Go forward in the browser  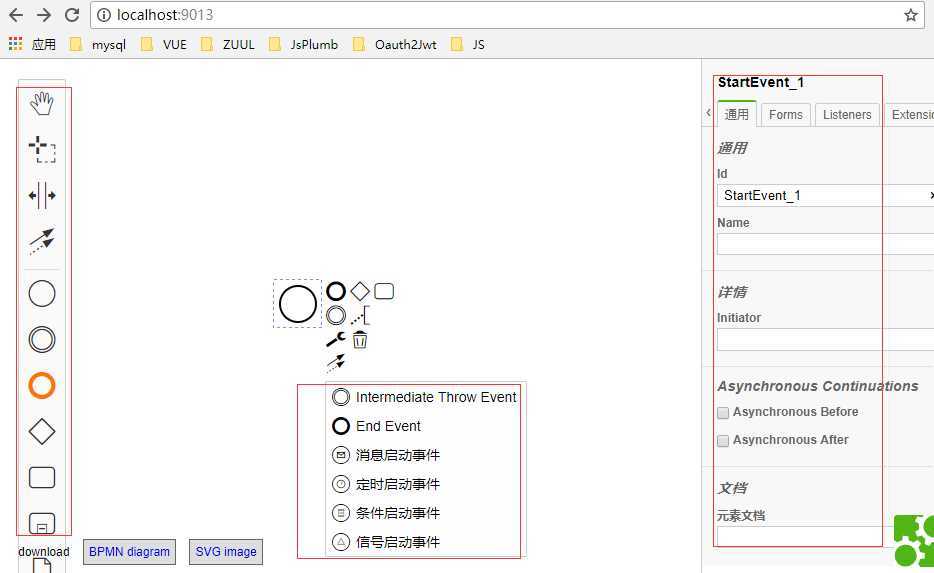click(x=43, y=15)
